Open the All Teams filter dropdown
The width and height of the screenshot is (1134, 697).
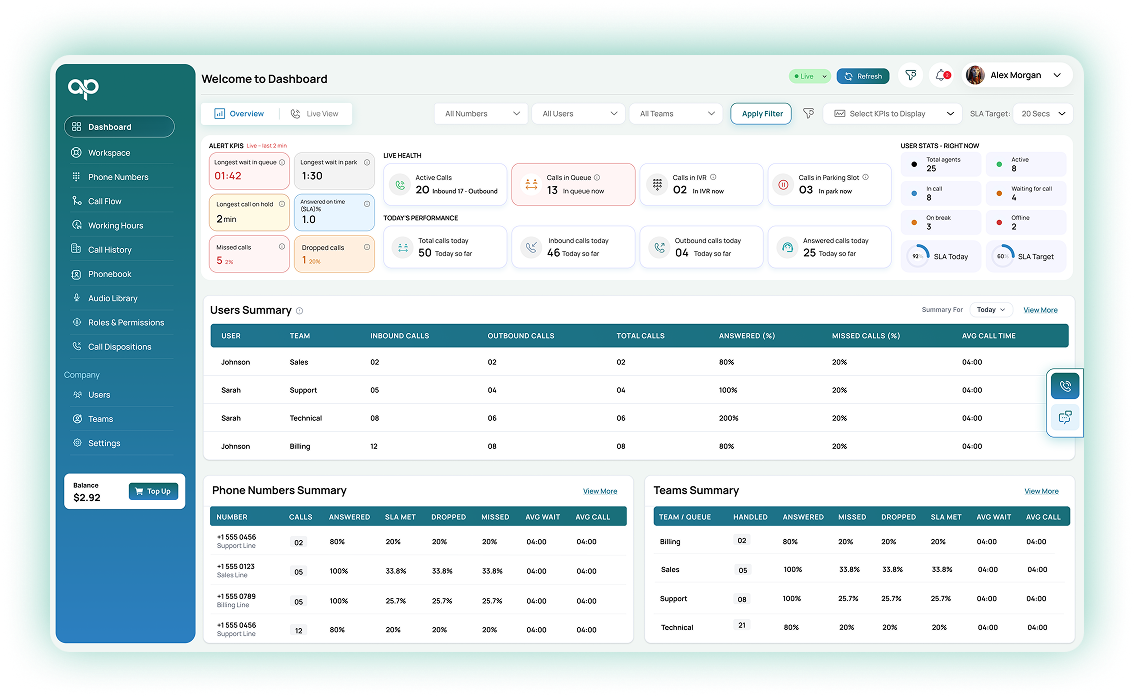click(x=678, y=114)
